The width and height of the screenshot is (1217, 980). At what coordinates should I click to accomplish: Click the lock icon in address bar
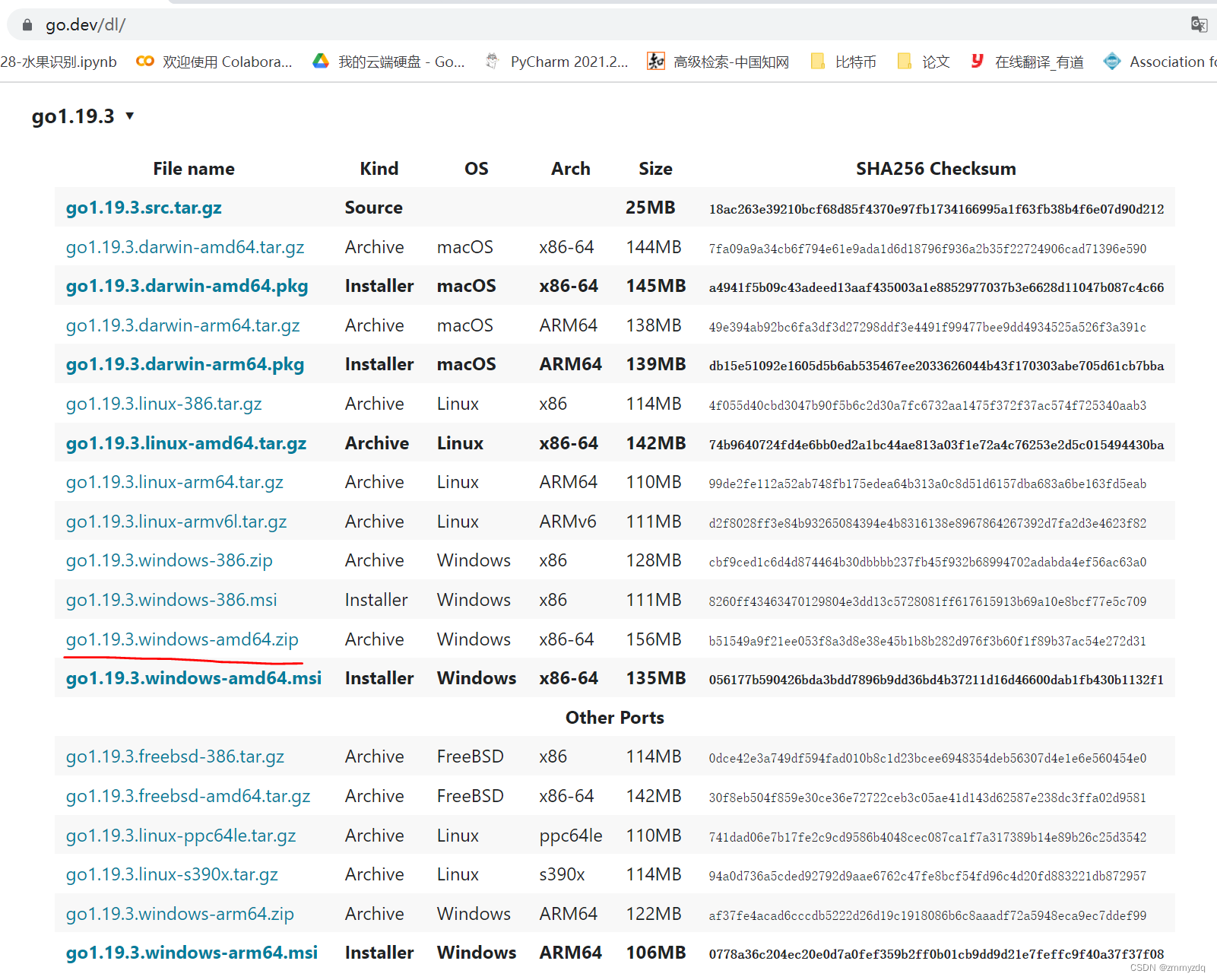27,25
